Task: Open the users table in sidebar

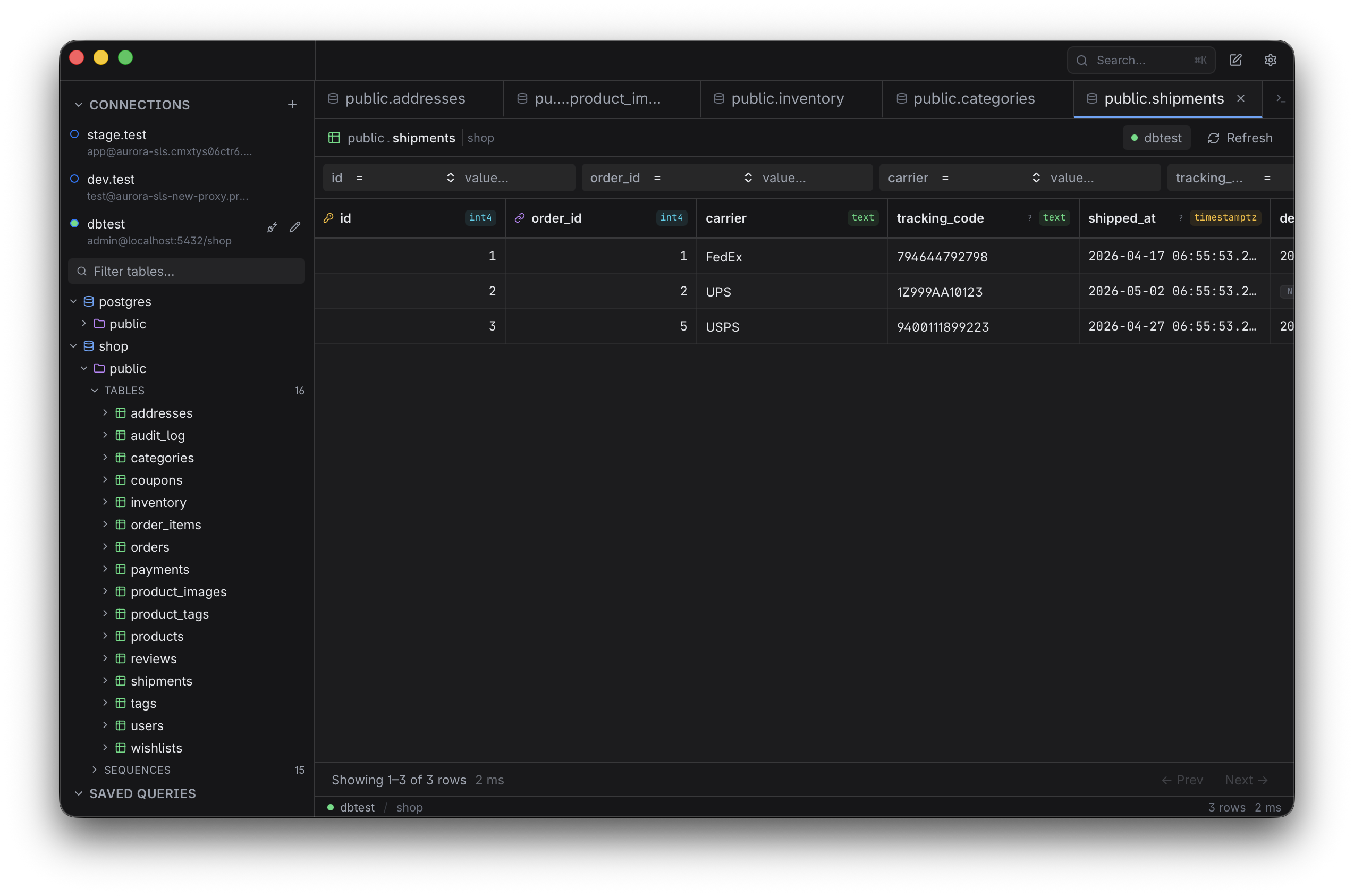Action: (x=147, y=726)
